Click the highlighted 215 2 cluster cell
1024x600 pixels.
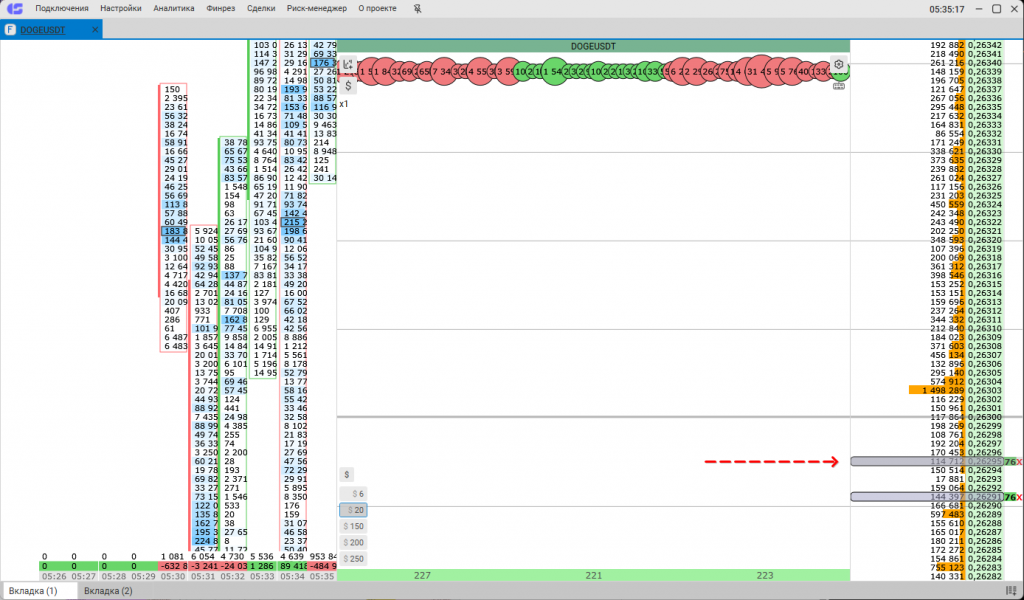point(294,222)
